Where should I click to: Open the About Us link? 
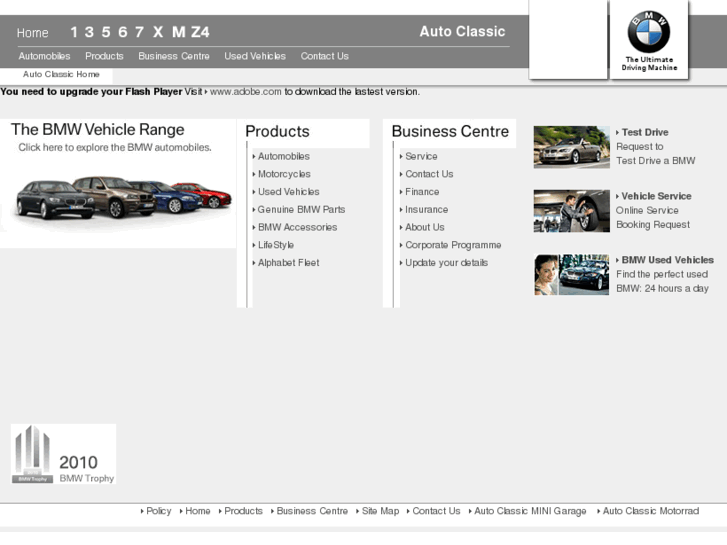[x=425, y=227]
